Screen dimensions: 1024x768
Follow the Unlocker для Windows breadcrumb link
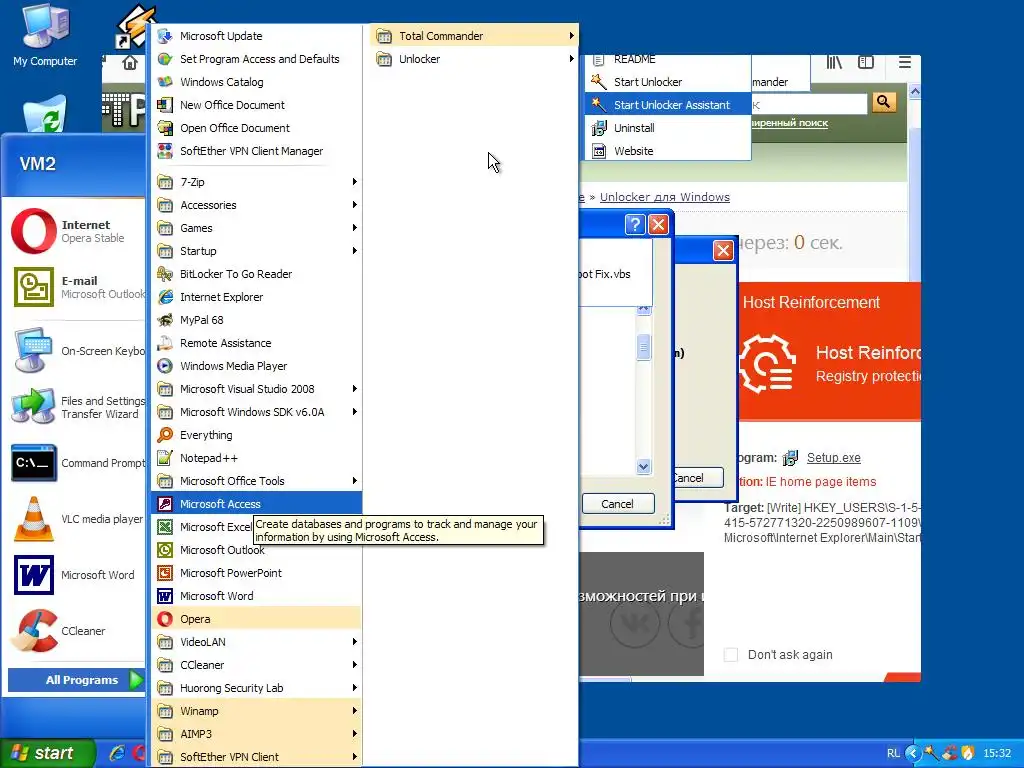664,197
